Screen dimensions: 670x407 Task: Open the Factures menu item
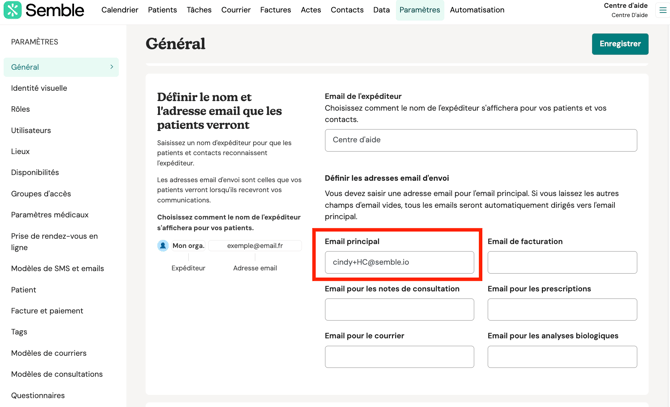[x=275, y=10]
